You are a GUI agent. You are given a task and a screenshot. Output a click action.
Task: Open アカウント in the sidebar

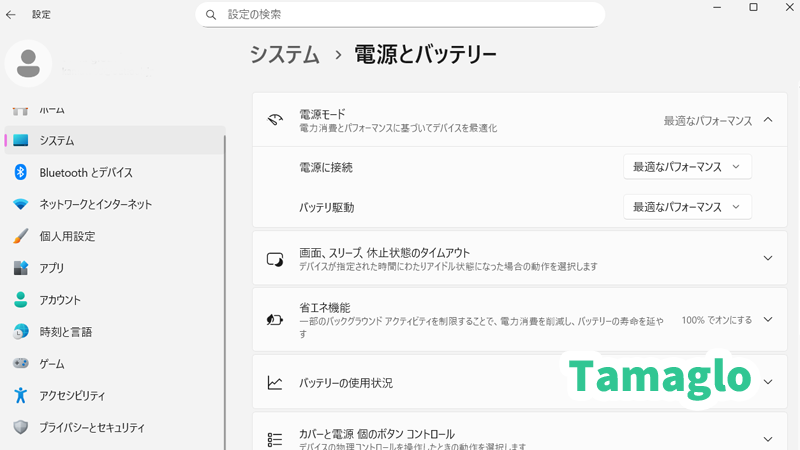[x=60, y=300]
